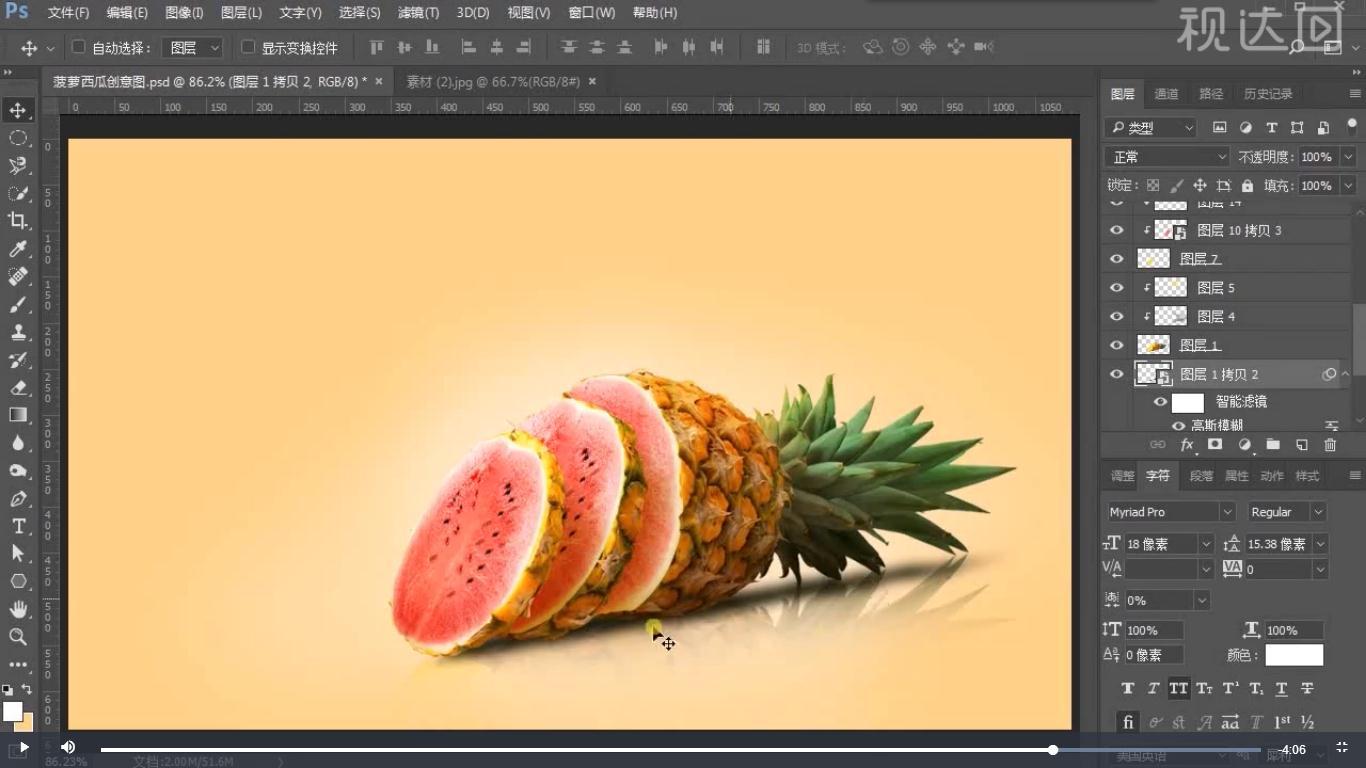Open leading 15.38 像素 dropdown

[x=1320, y=544]
